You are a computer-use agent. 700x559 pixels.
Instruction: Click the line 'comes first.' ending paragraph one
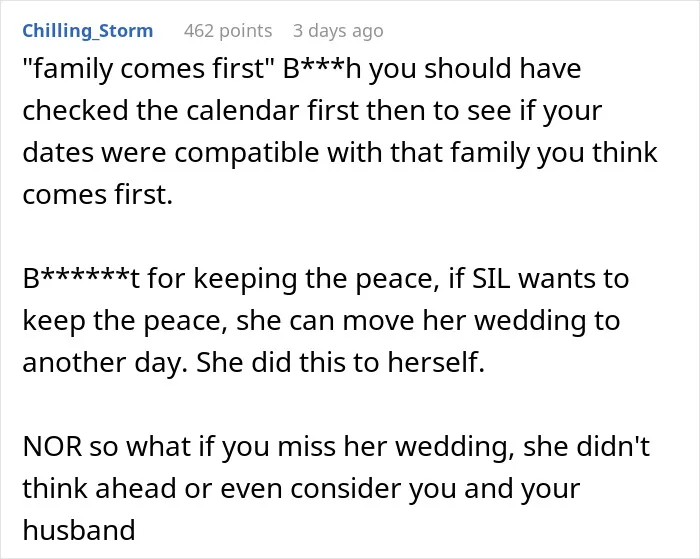coord(97,195)
